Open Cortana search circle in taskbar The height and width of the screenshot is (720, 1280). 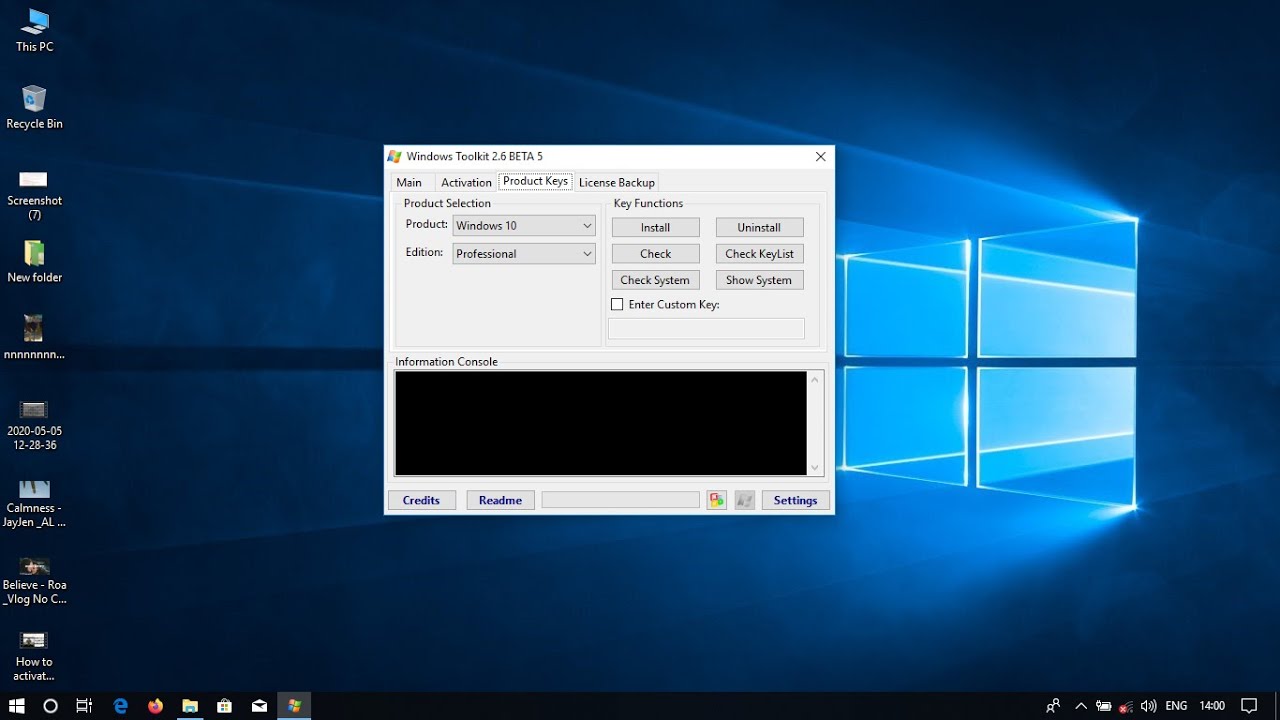pyautogui.click(x=51, y=706)
